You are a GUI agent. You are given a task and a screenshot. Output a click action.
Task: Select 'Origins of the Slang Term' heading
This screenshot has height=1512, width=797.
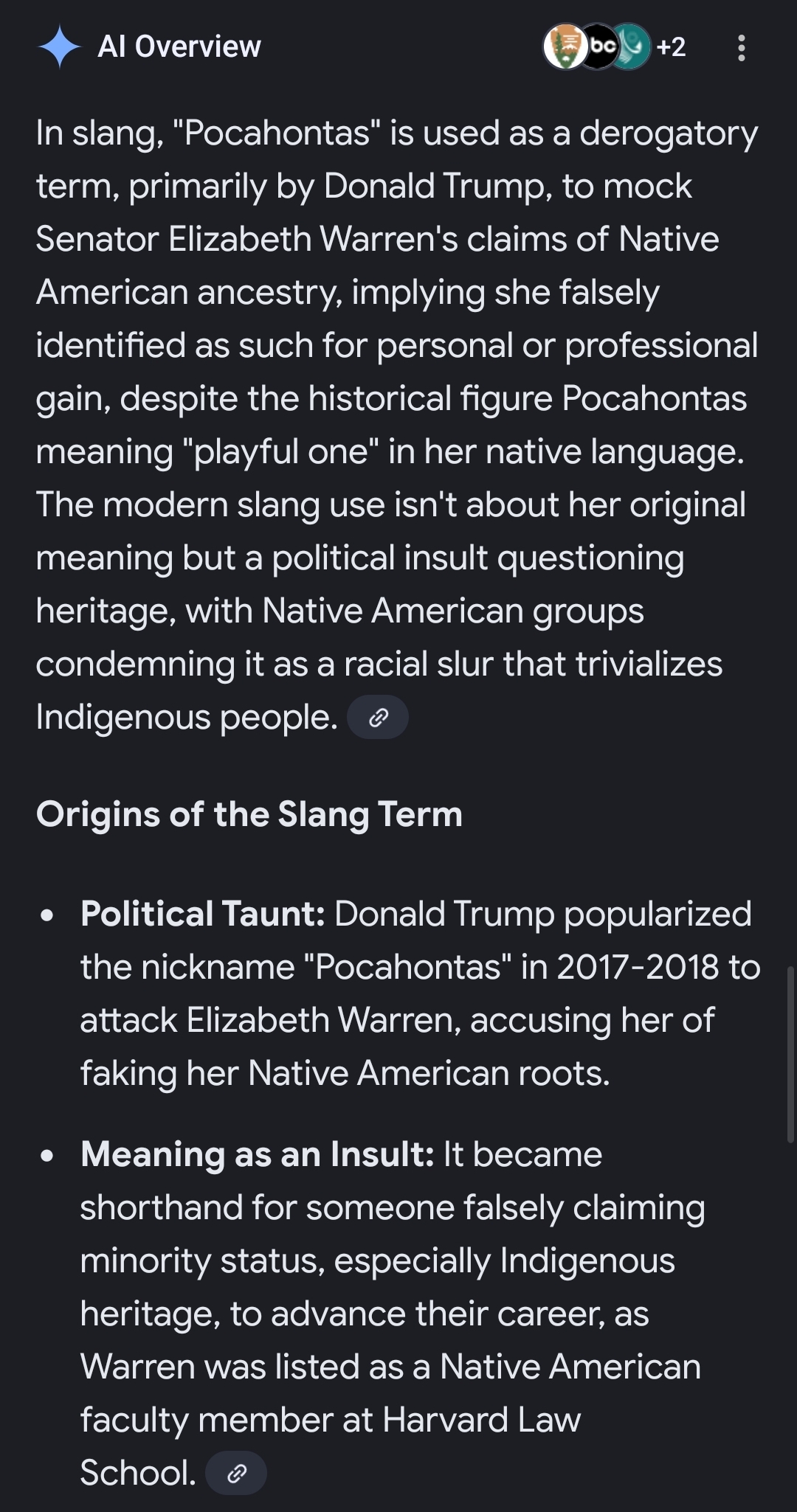(249, 815)
